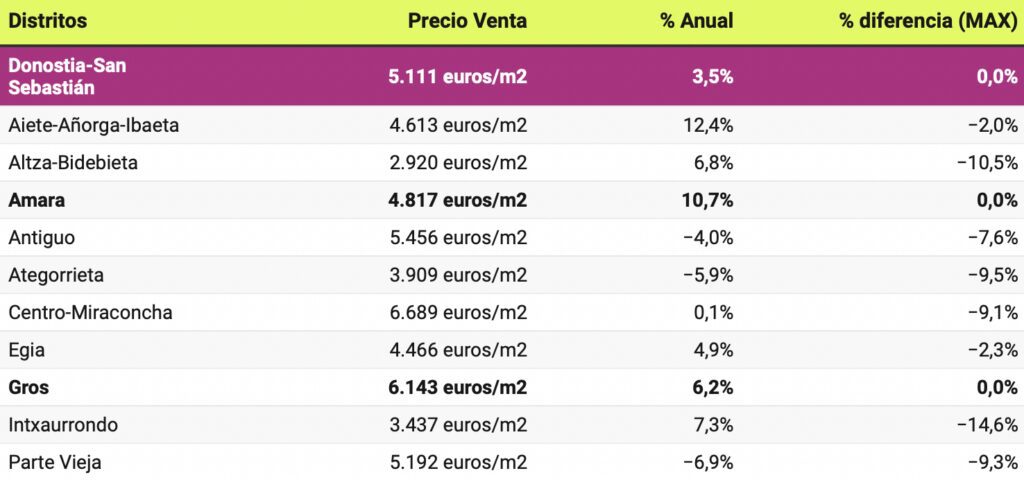Open the Intxaurrondo district
The image size is (1024, 480).
click(x=63, y=425)
